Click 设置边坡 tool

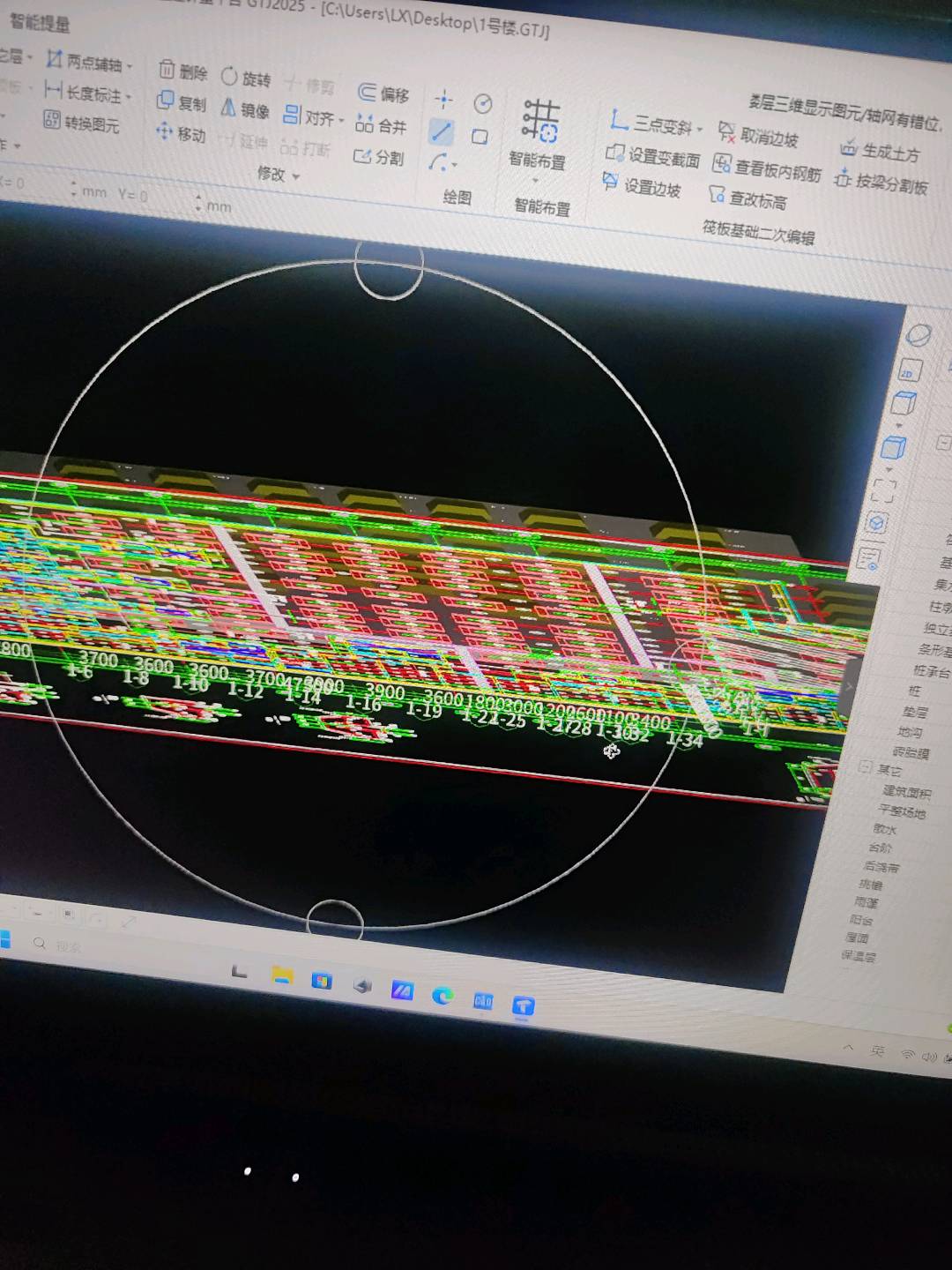tap(641, 186)
